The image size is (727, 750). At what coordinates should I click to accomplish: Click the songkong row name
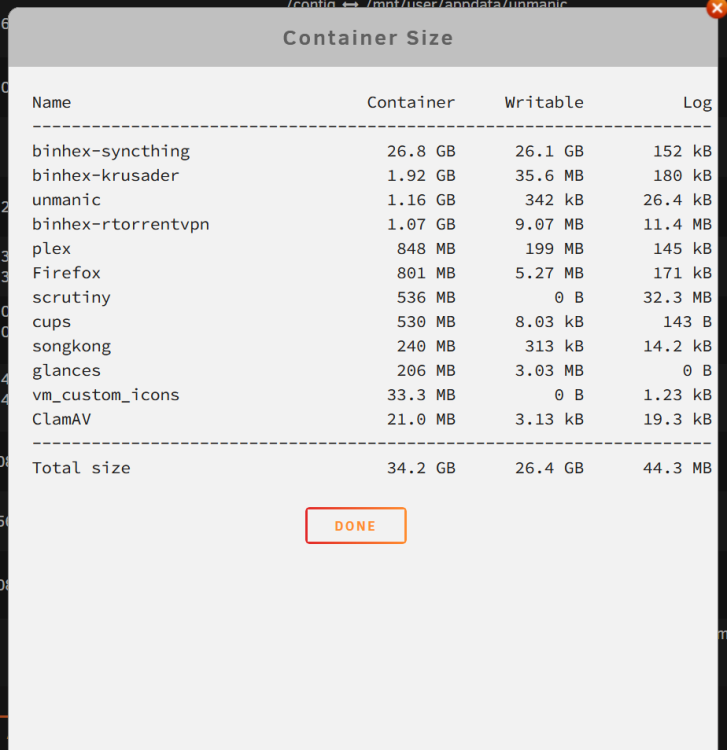(71, 346)
